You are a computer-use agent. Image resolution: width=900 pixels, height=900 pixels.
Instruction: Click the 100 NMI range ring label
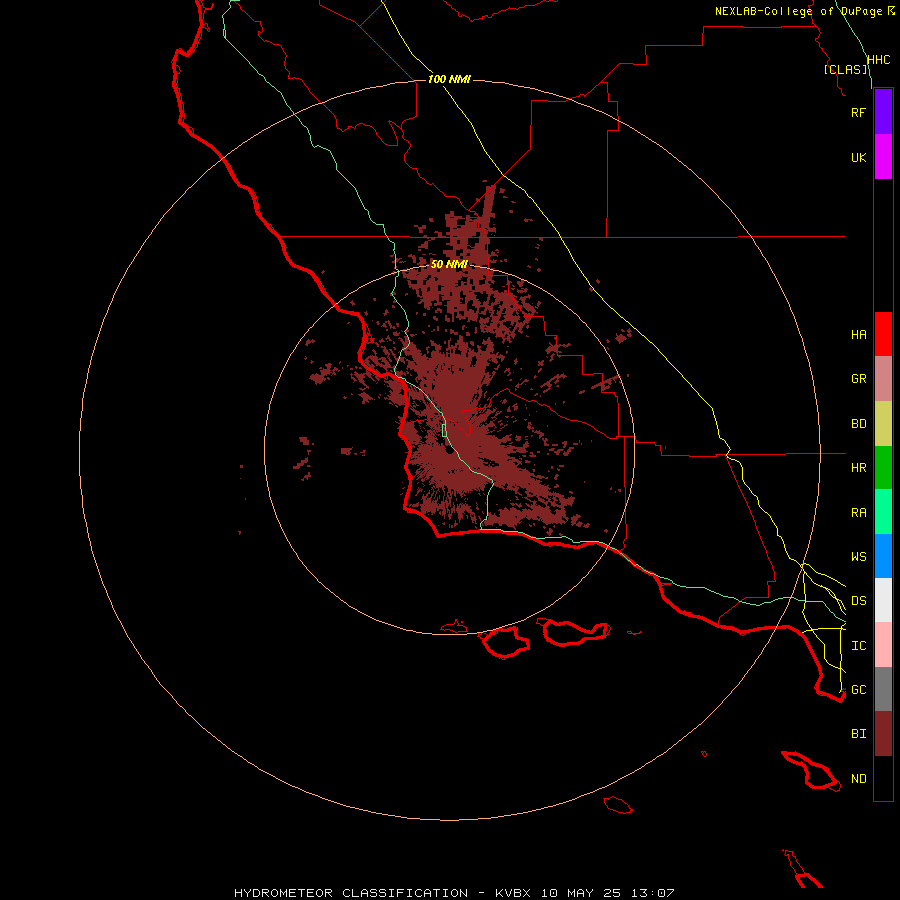click(x=449, y=79)
